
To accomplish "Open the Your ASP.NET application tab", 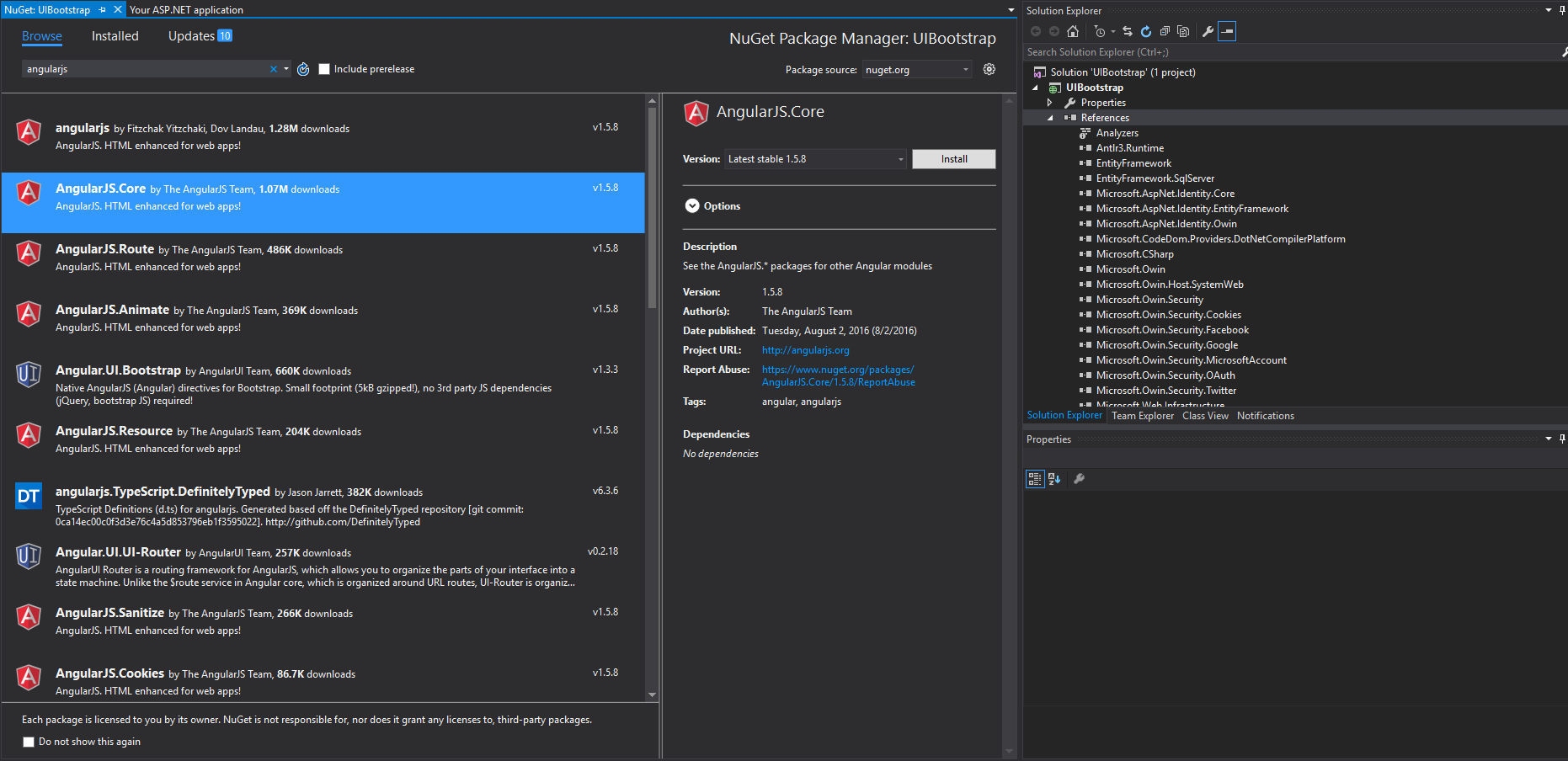I will tap(186, 10).
